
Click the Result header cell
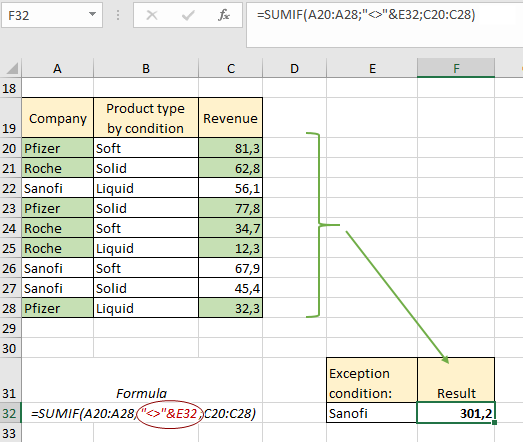coord(456,380)
